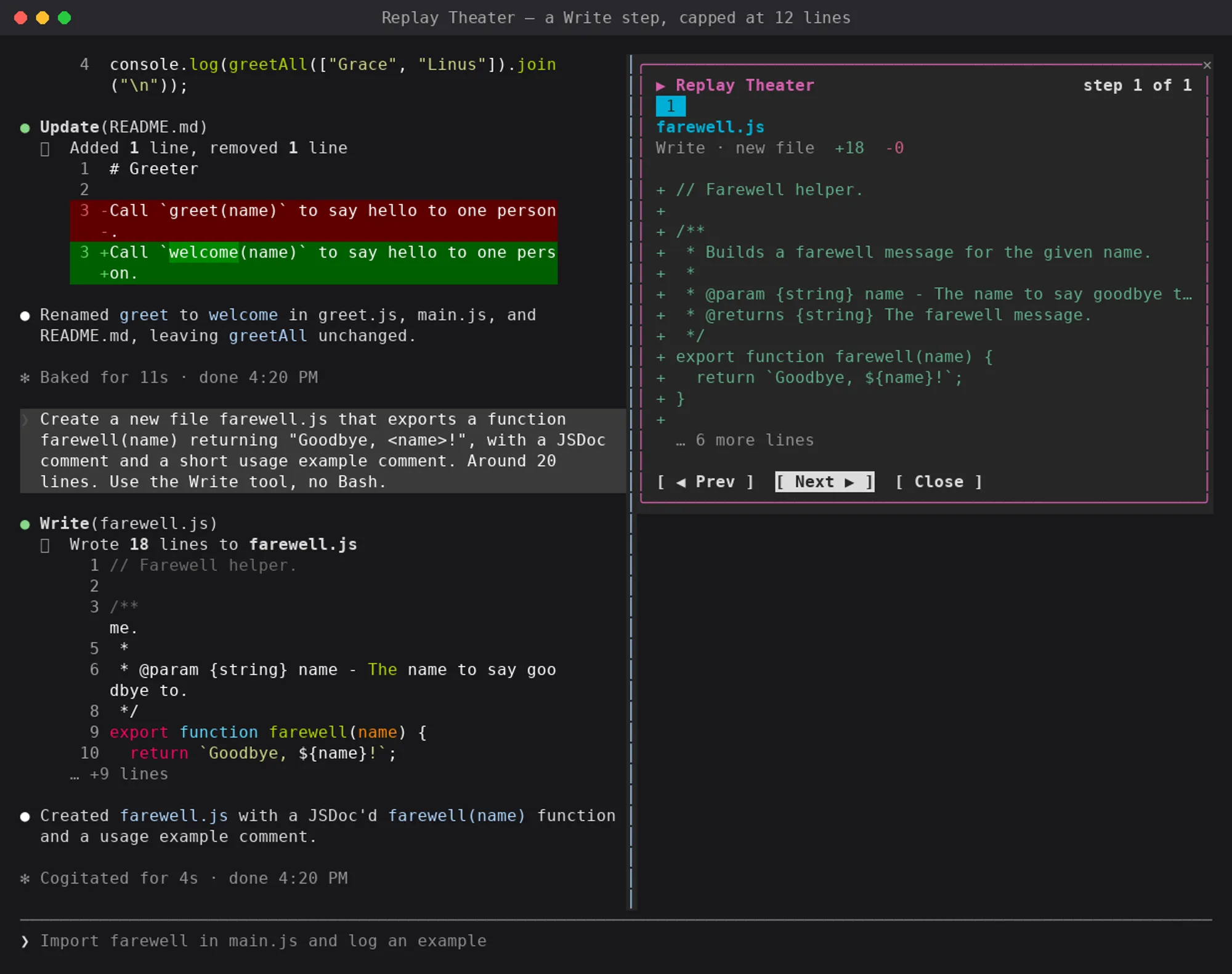Click the '# Greeter' line in README diff
1232x974 pixels.
pyautogui.click(x=154, y=169)
